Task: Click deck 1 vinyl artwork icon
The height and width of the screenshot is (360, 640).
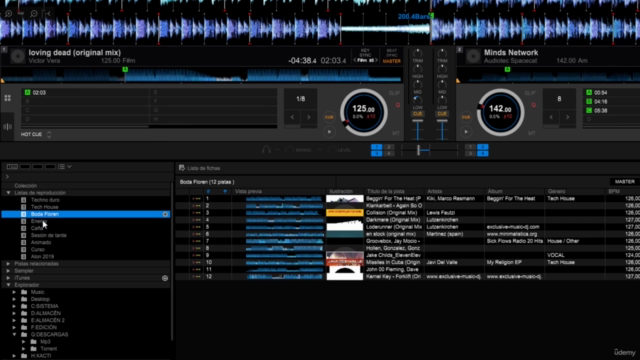Action: click(18, 56)
